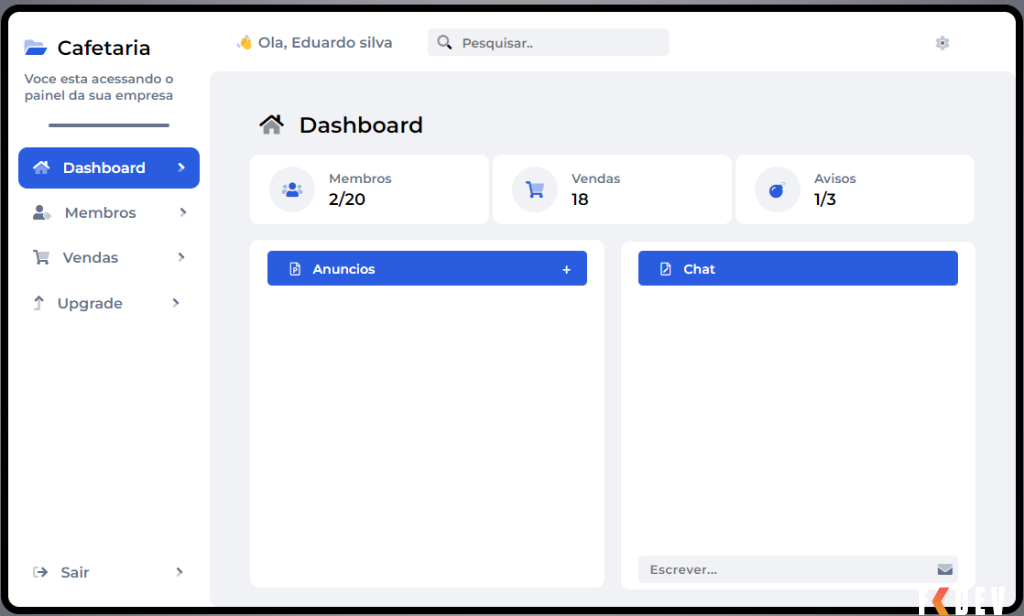
Task: Expand the Sair chevron
Action: [180, 572]
